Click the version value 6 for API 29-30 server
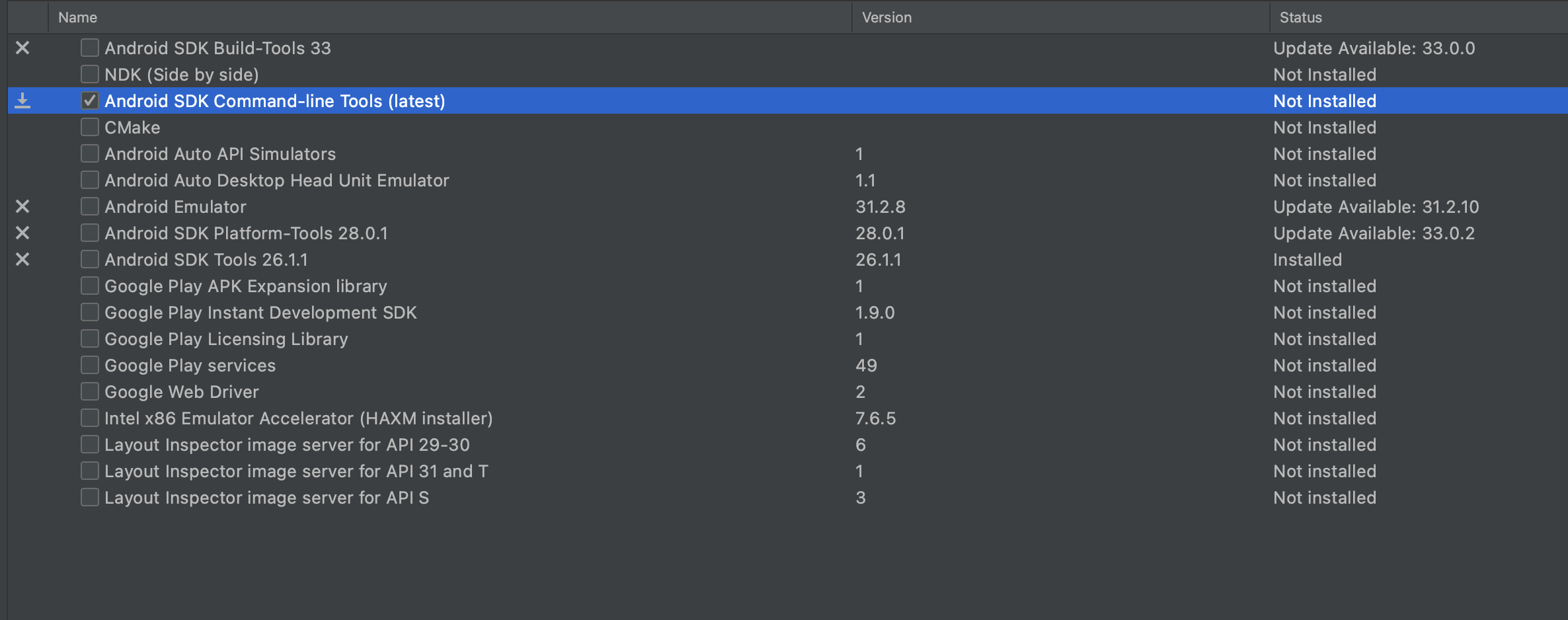Viewport: 1568px width, 620px height. (x=861, y=445)
